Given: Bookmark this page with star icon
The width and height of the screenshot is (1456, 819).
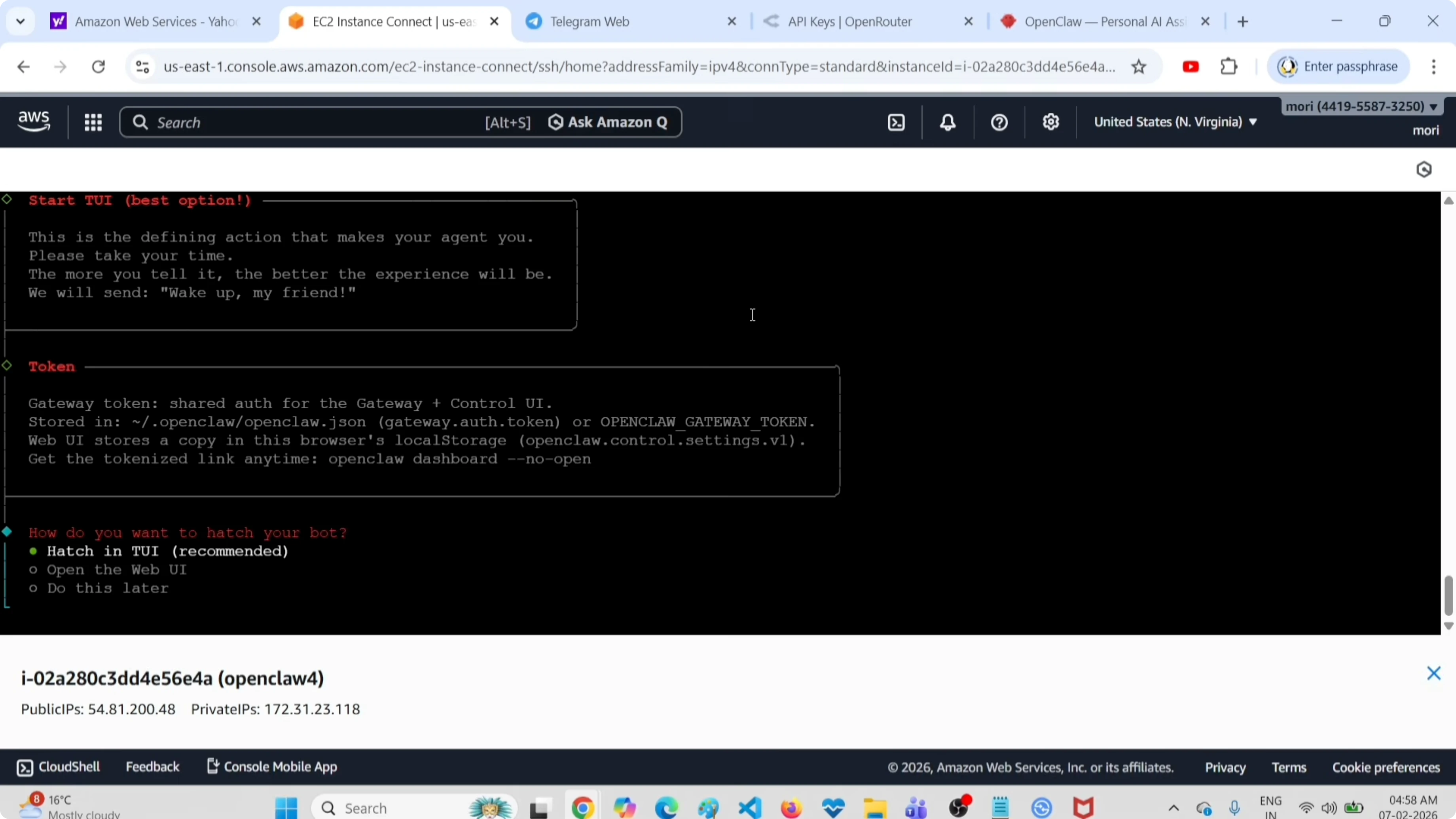Looking at the screenshot, I should [1139, 67].
